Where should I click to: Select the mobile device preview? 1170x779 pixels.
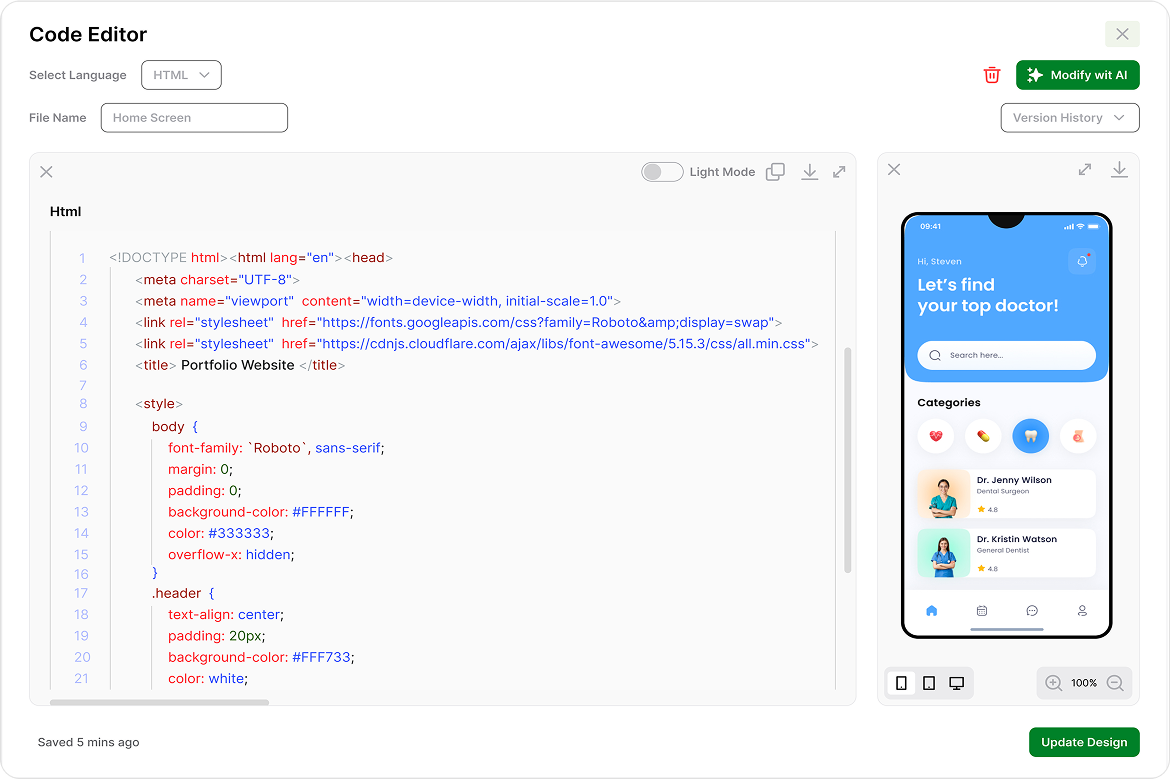[x=901, y=683]
